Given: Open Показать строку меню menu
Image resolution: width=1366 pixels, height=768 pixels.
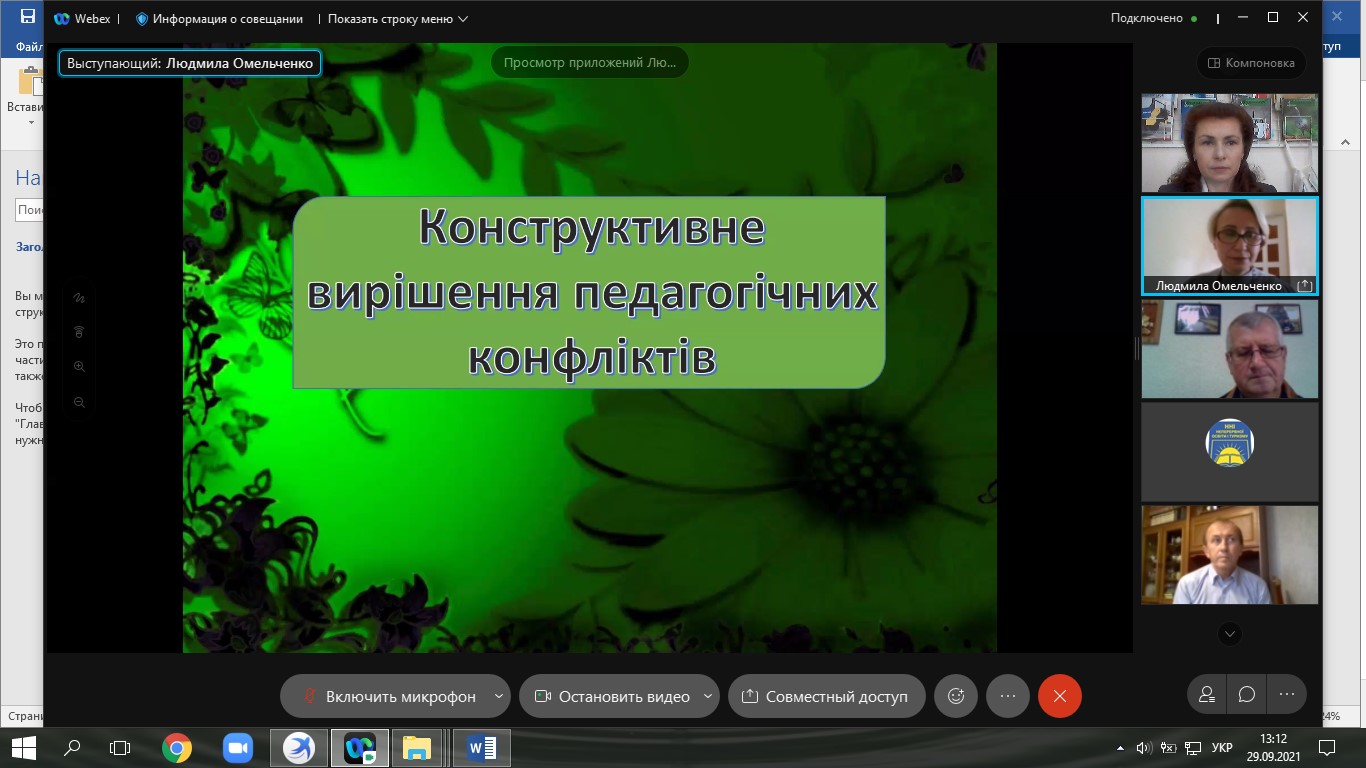Looking at the screenshot, I should pyautogui.click(x=397, y=18).
